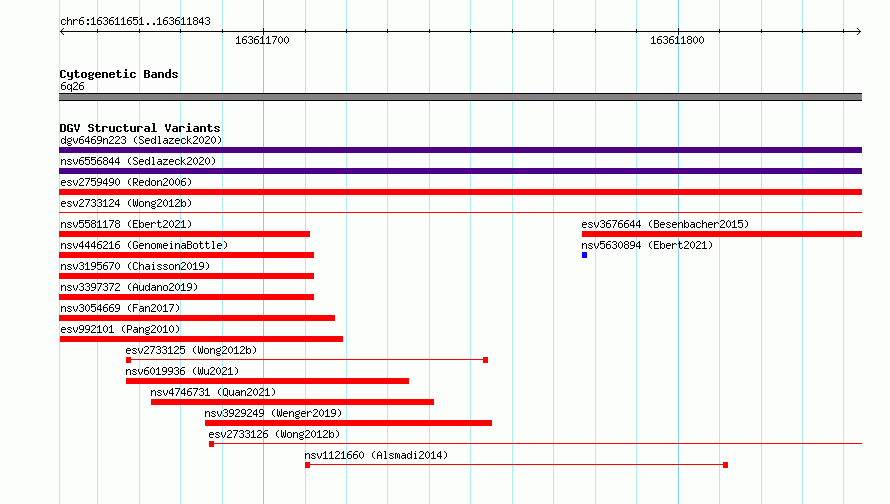Screen dimensions: 890x504
Task: Click the dgv6469n223 (Sedlazeck2020) variant label
Action: [141, 140]
